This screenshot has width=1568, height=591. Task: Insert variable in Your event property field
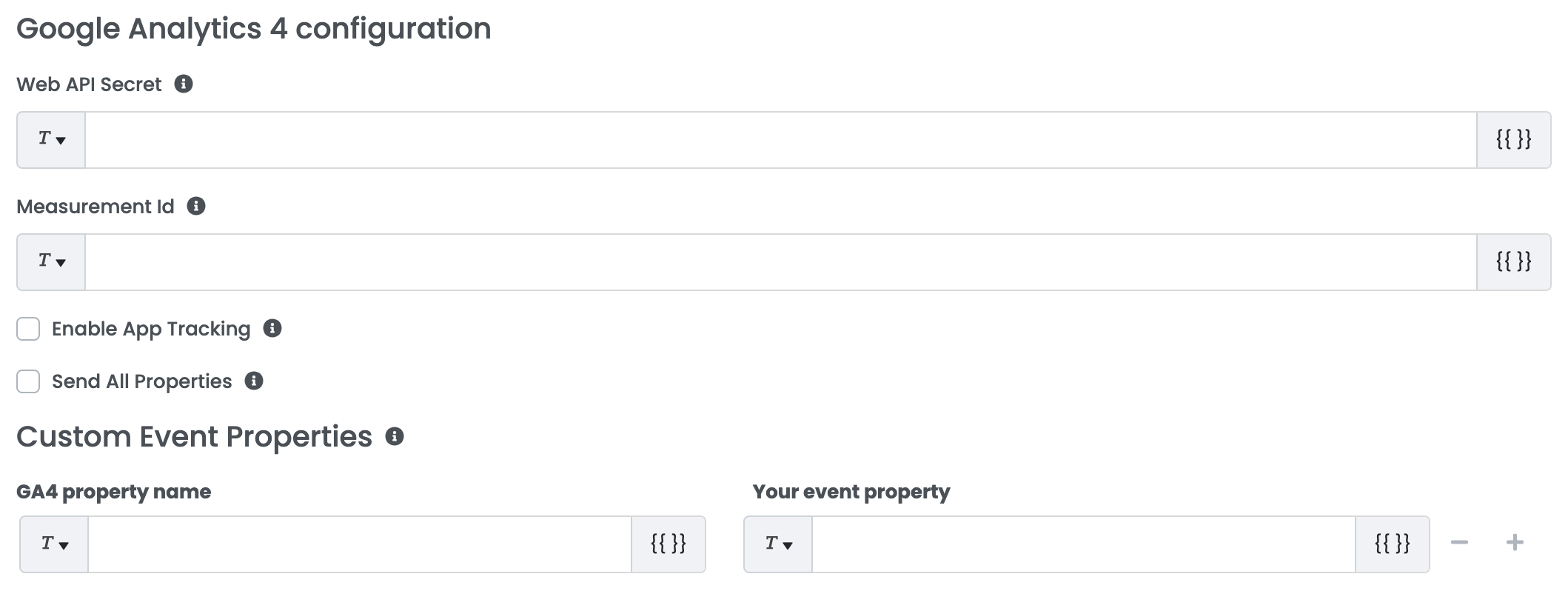pos(1392,544)
